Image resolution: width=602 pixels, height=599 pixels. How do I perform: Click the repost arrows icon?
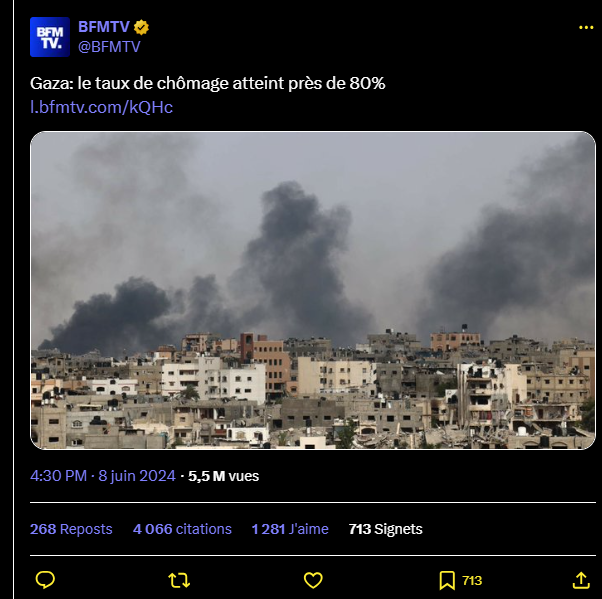tap(179, 580)
